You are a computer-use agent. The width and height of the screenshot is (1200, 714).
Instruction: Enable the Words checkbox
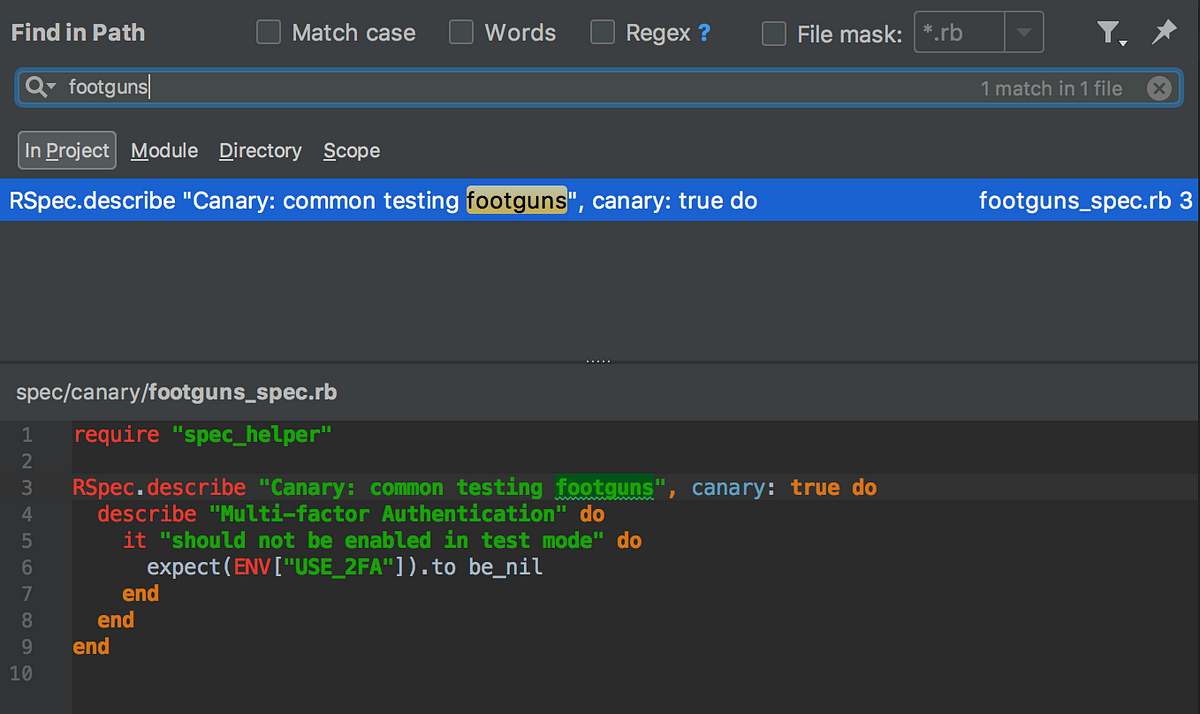[x=461, y=33]
